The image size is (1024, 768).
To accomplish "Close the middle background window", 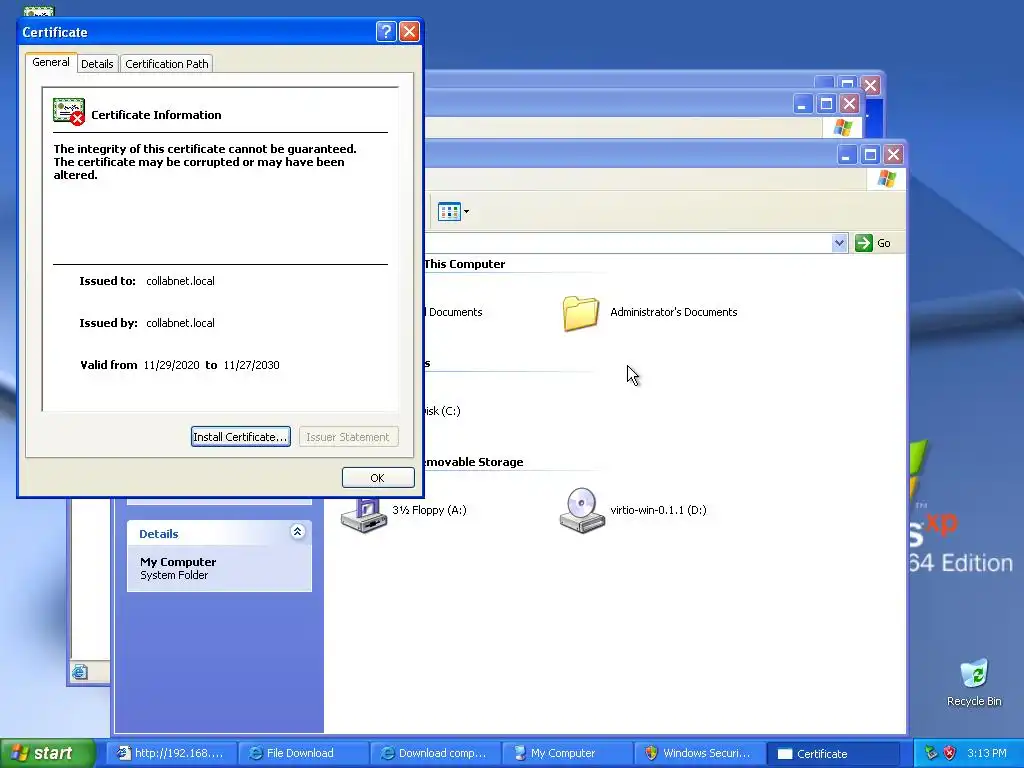I will point(849,104).
